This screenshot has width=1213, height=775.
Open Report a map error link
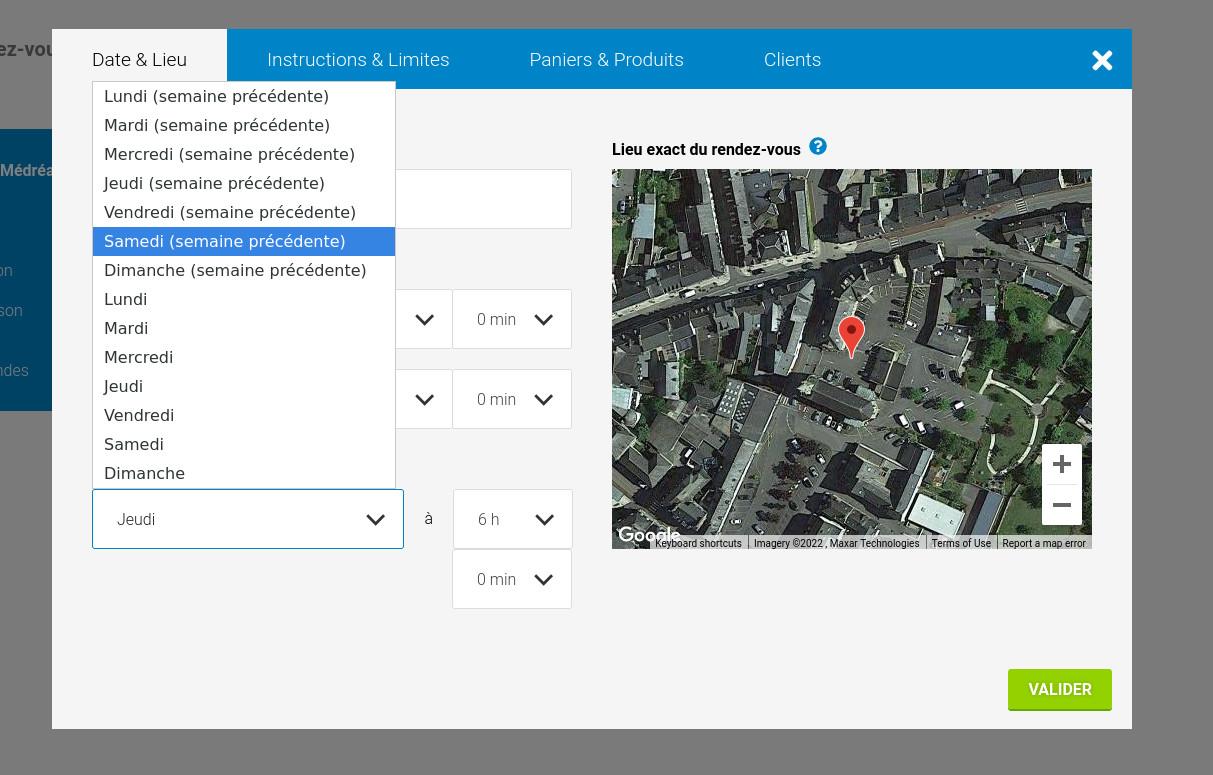coord(1043,543)
